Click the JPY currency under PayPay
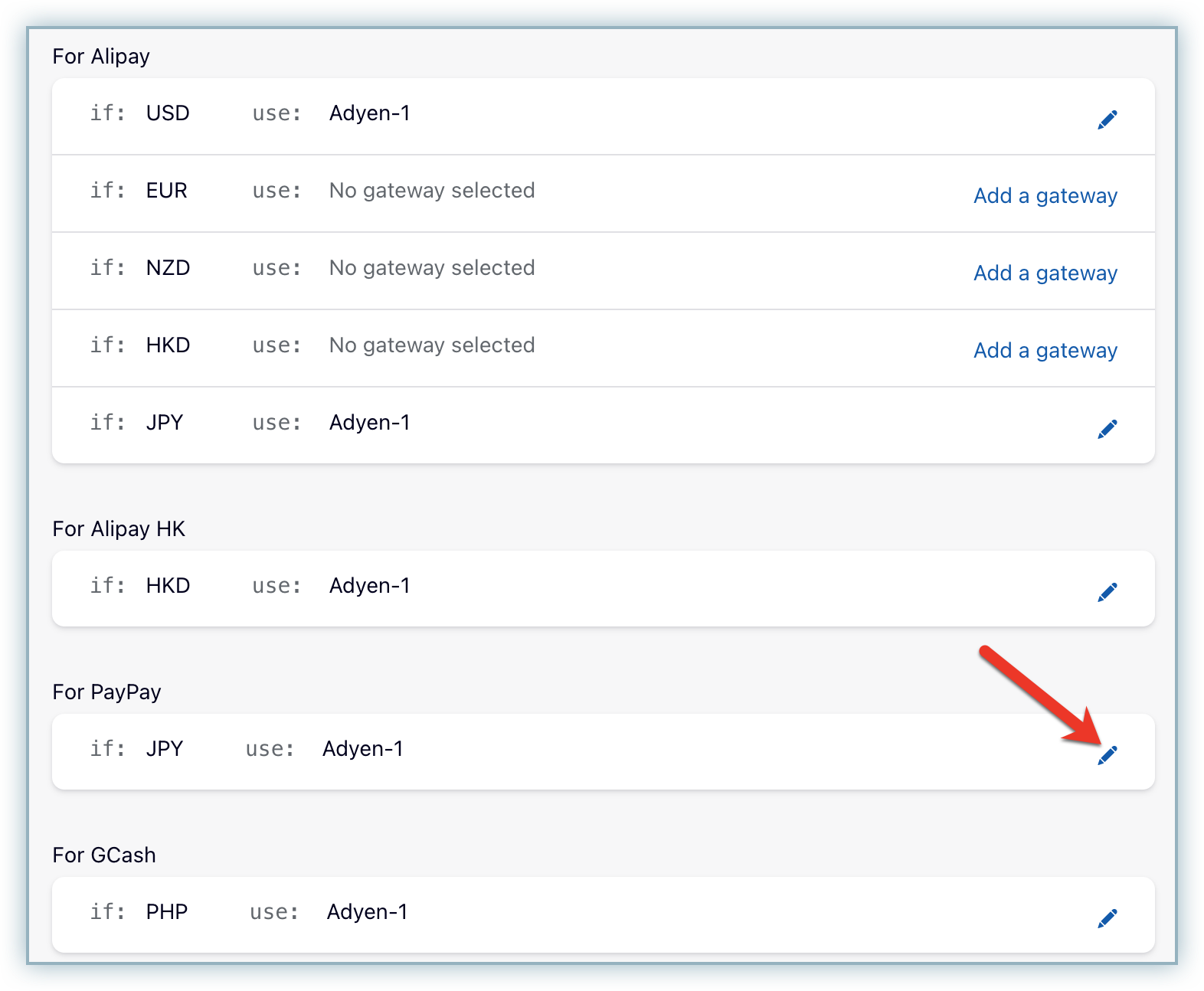Viewport: 1204px width, 991px height. [x=165, y=749]
